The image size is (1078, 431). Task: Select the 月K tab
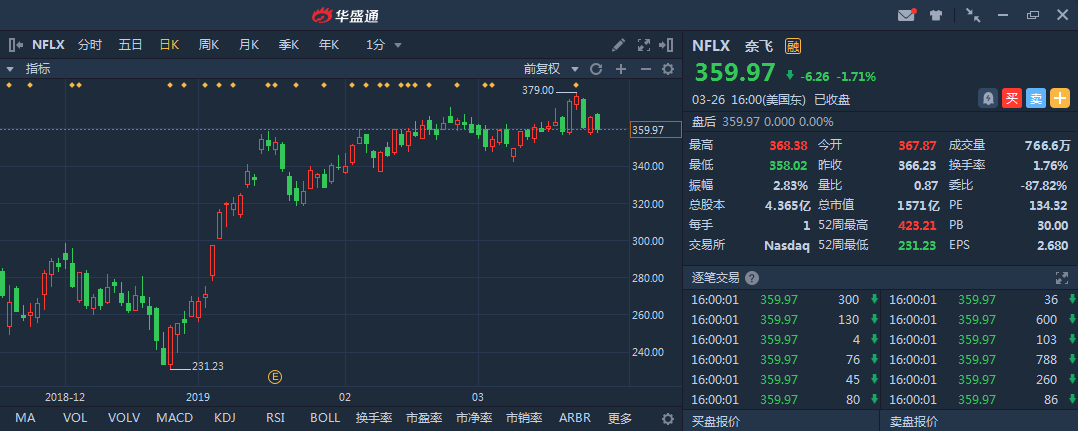(x=248, y=45)
